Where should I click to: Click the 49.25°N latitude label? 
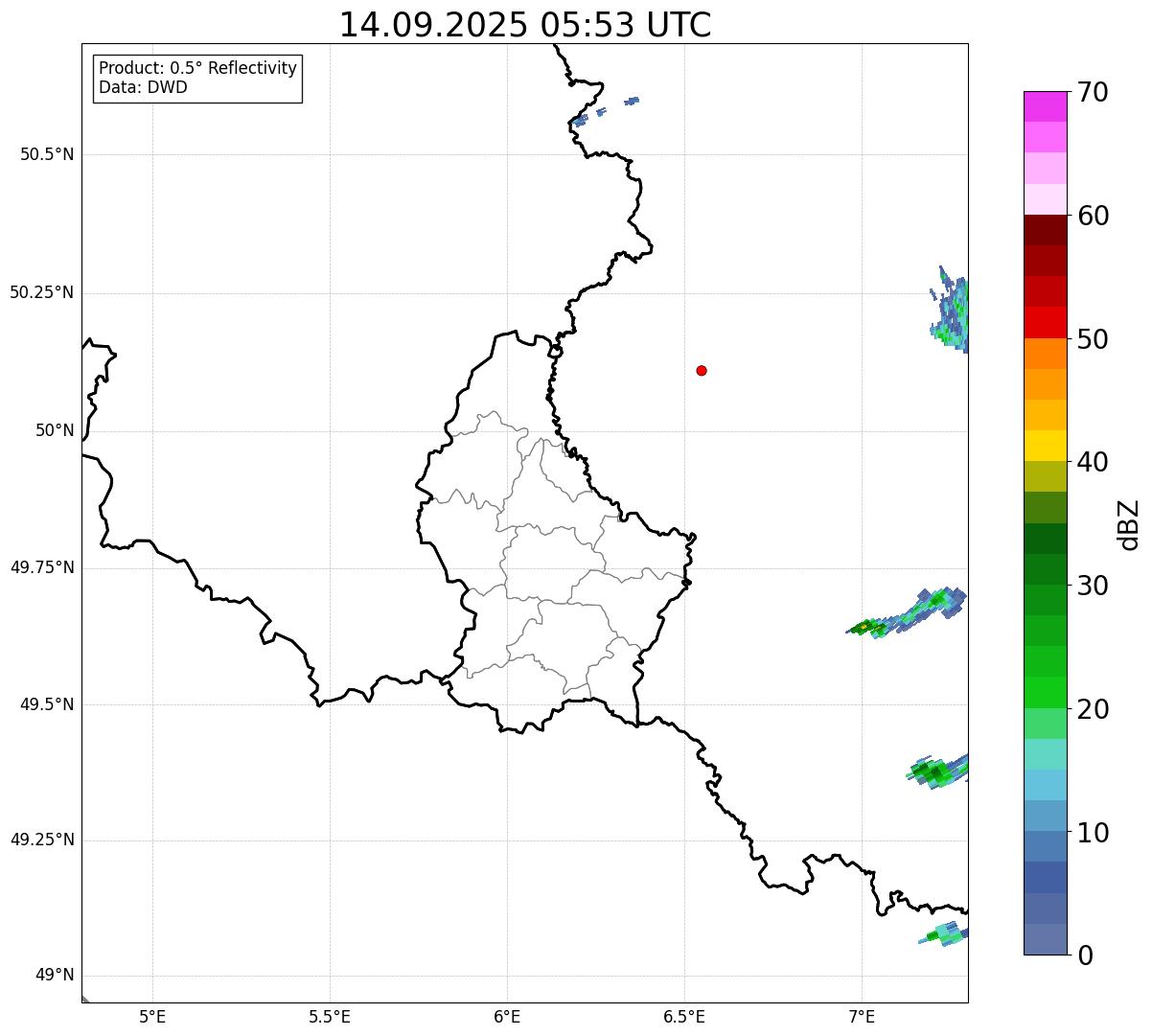(41, 840)
